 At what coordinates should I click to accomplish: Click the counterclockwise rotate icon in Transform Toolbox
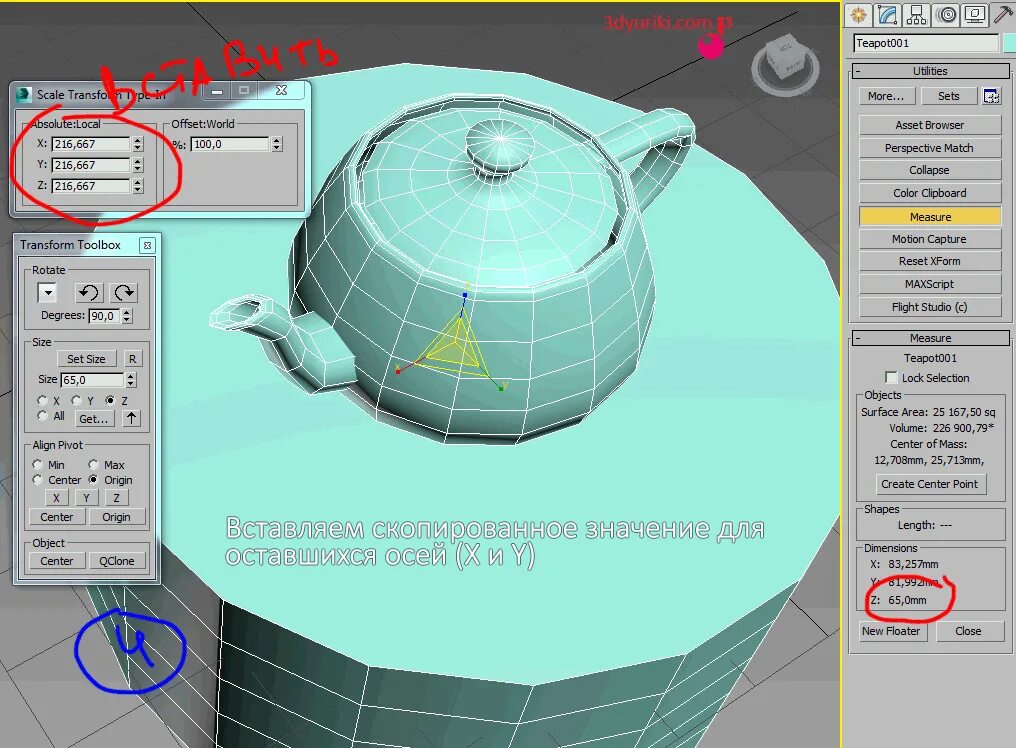coord(89,292)
